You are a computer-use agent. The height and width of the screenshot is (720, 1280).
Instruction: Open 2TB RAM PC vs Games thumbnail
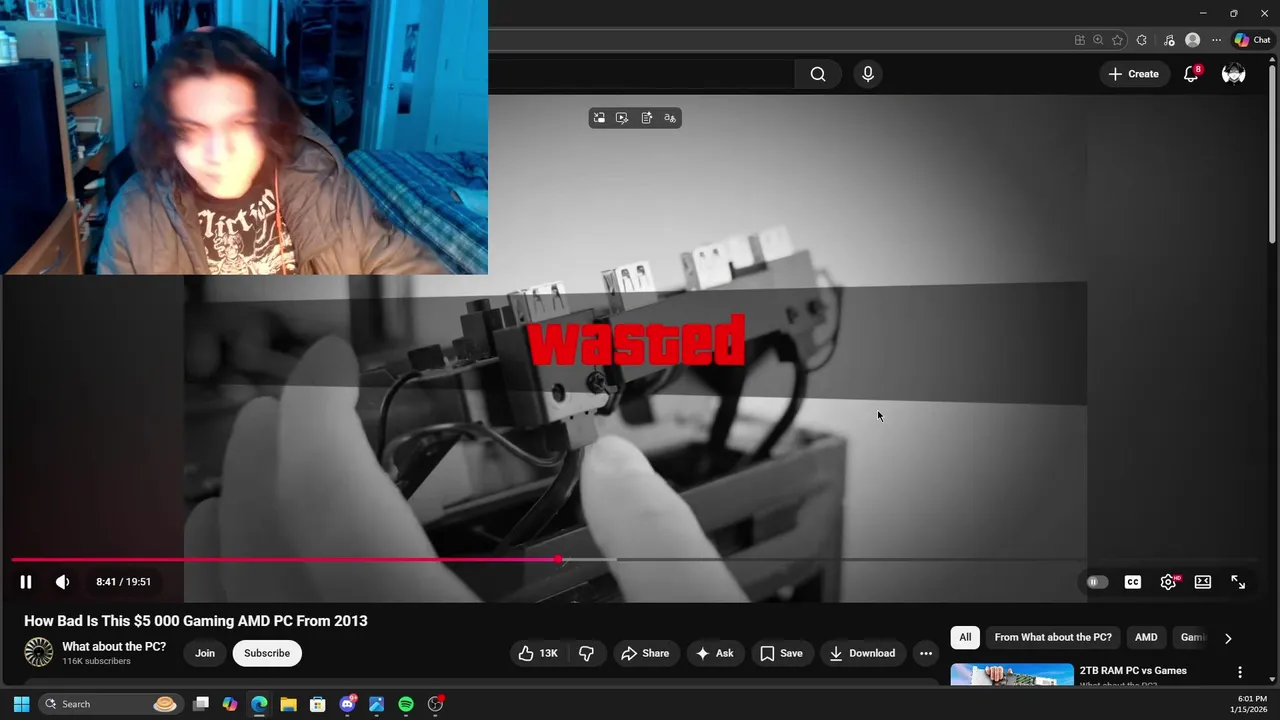1012,675
